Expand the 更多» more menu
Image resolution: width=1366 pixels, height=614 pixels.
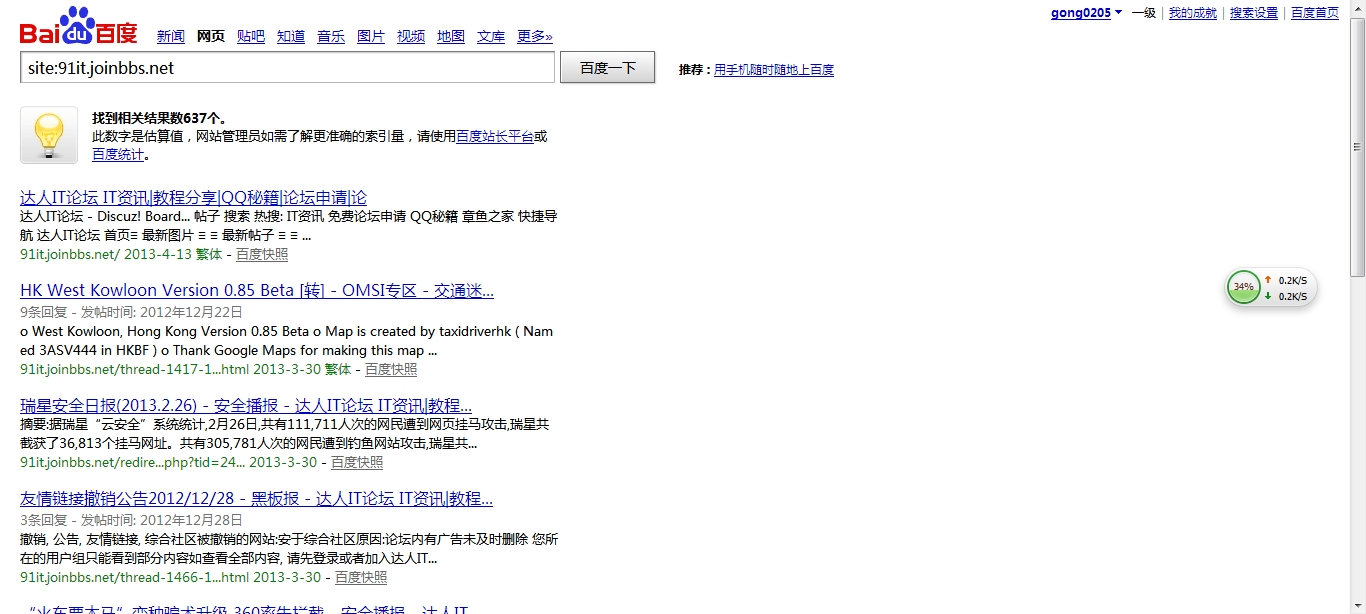[535, 36]
